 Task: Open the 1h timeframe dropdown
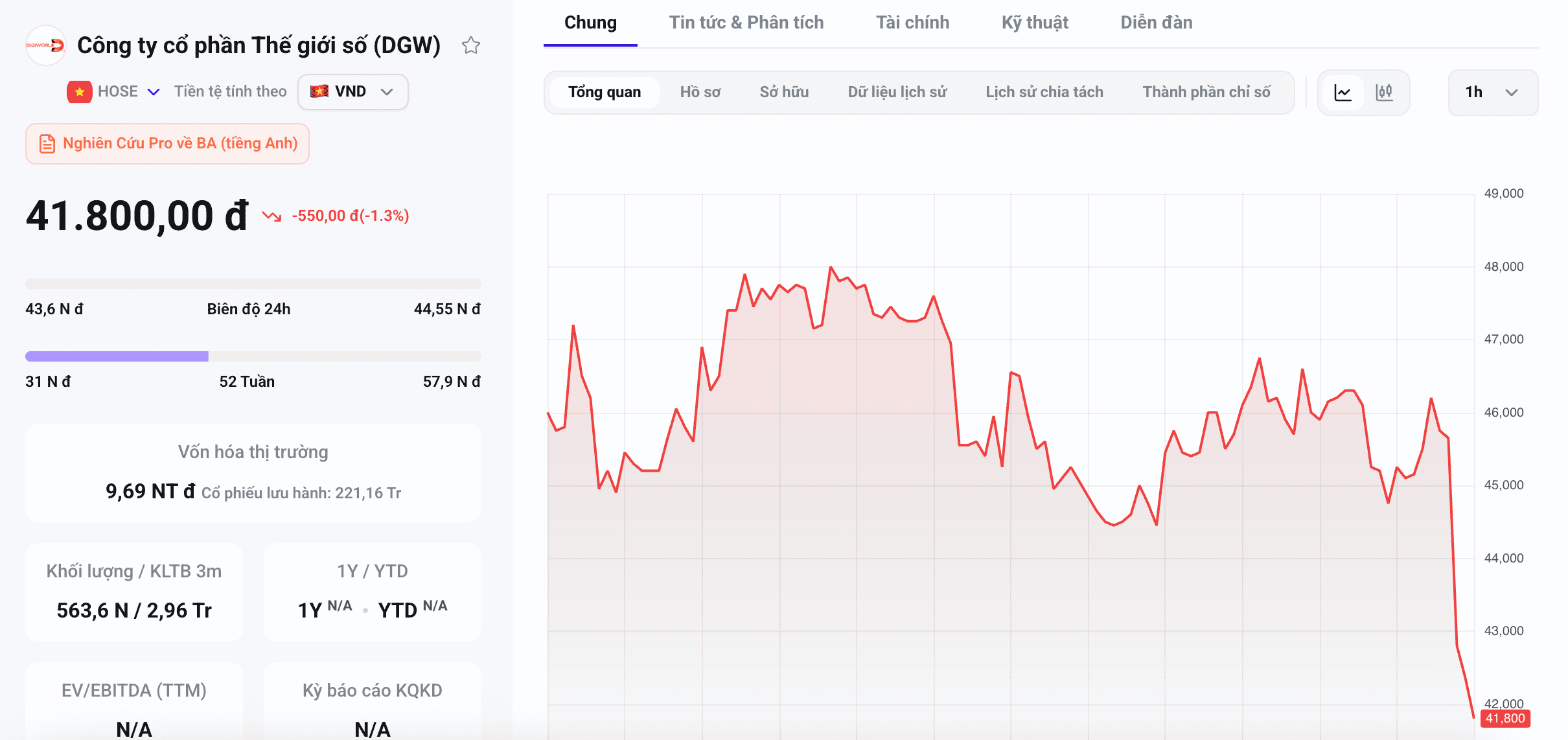[1493, 93]
